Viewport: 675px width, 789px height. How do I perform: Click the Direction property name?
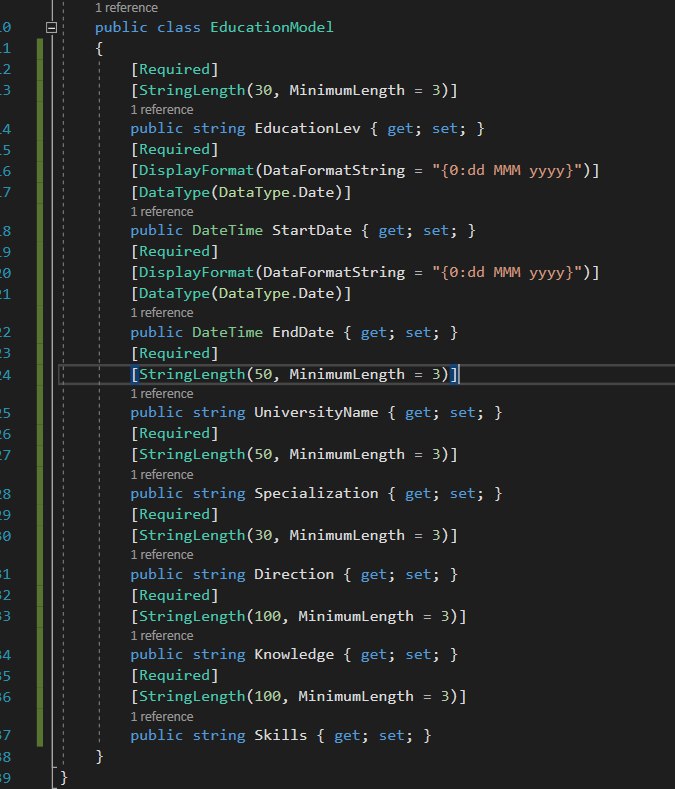[x=294, y=575]
